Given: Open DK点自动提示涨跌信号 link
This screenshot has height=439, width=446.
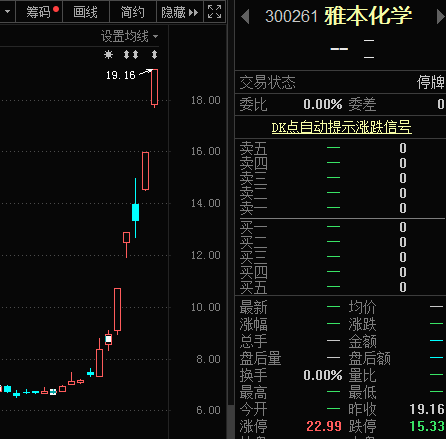Looking at the screenshot, I should (x=341, y=127).
